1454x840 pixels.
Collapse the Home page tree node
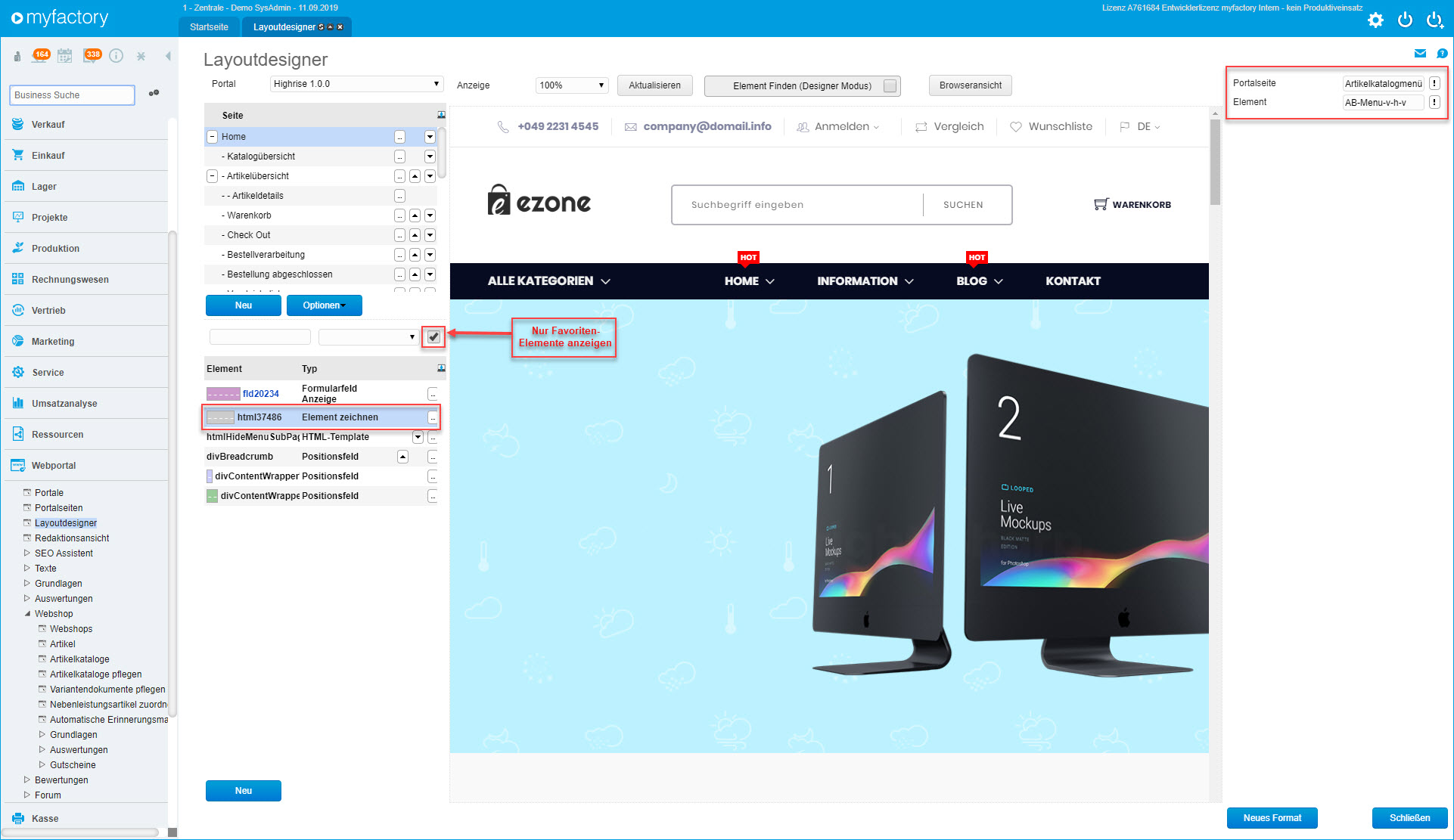pos(213,137)
